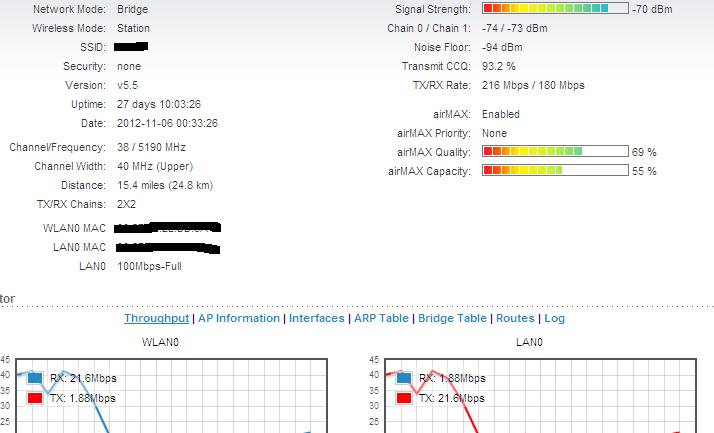Screen dimensions: 714x433
Task: Open the AP Information link
Action: [x=239, y=318]
